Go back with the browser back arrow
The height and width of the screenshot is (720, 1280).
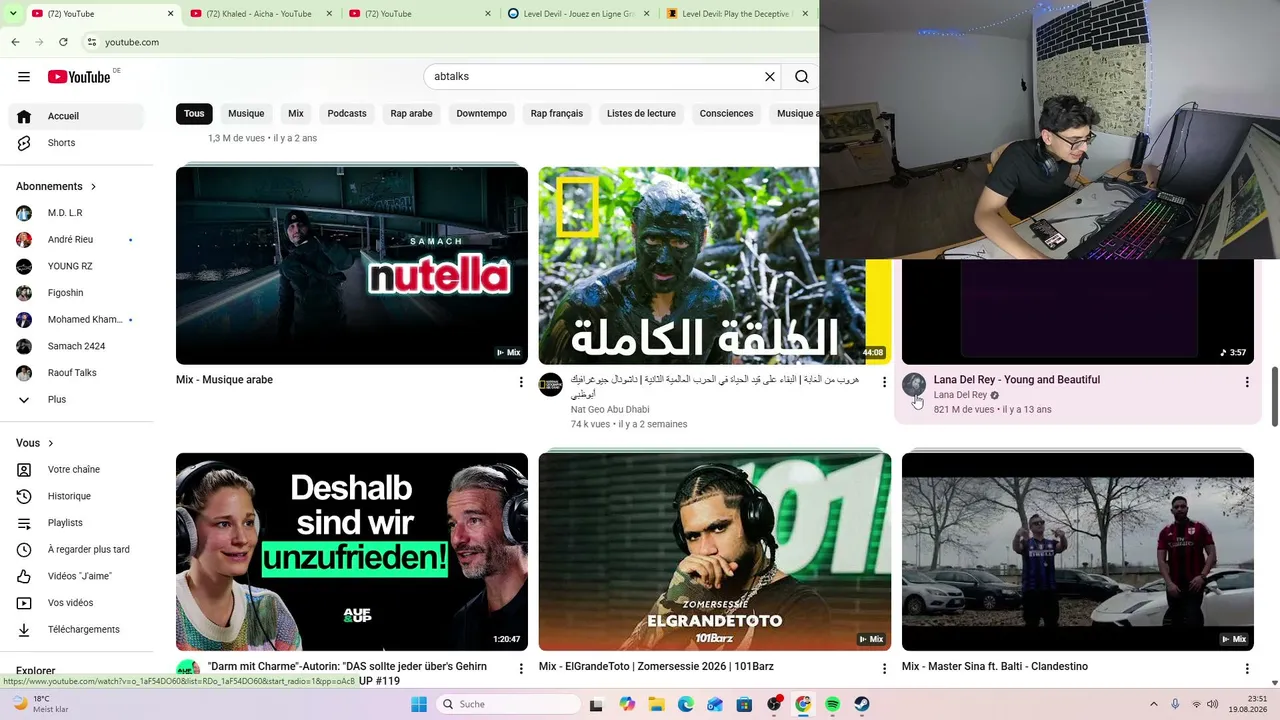15,42
